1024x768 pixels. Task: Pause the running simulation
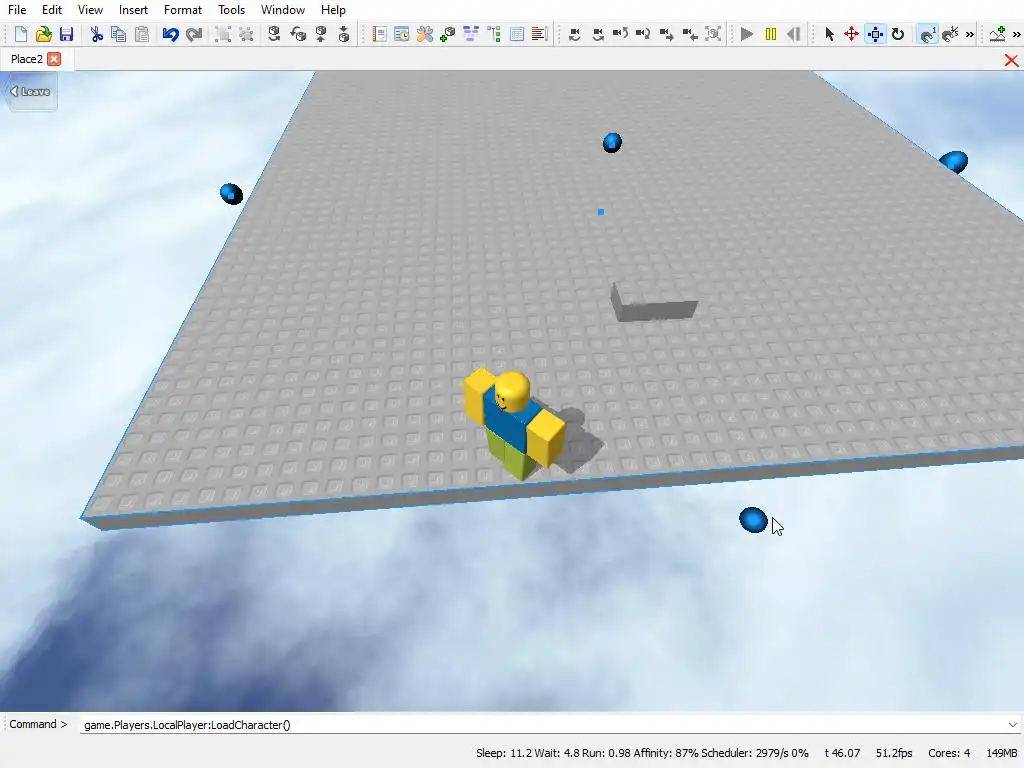tap(771, 34)
